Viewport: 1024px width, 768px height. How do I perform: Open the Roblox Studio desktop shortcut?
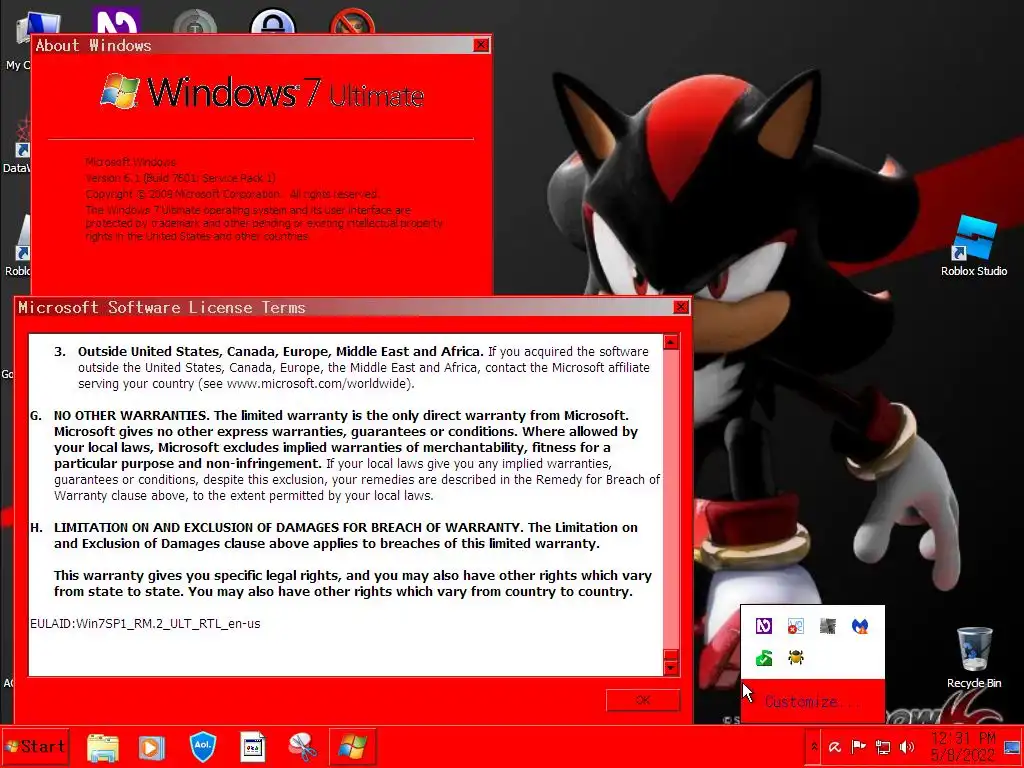pos(974,246)
